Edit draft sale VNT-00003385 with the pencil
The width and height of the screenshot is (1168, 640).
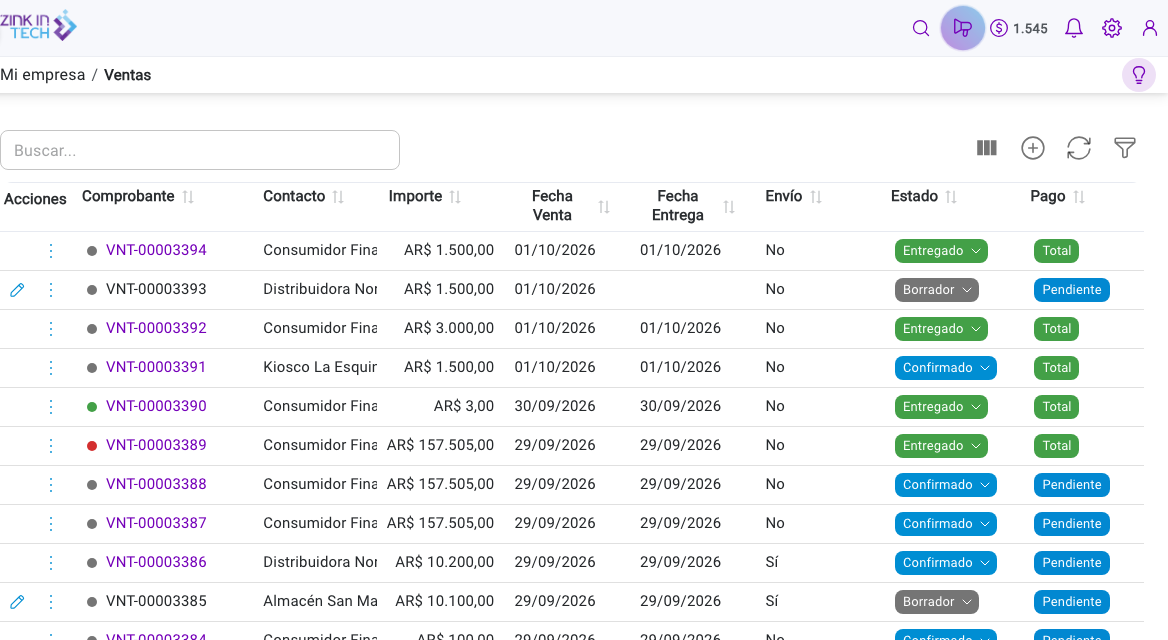(x=17, y=602)
